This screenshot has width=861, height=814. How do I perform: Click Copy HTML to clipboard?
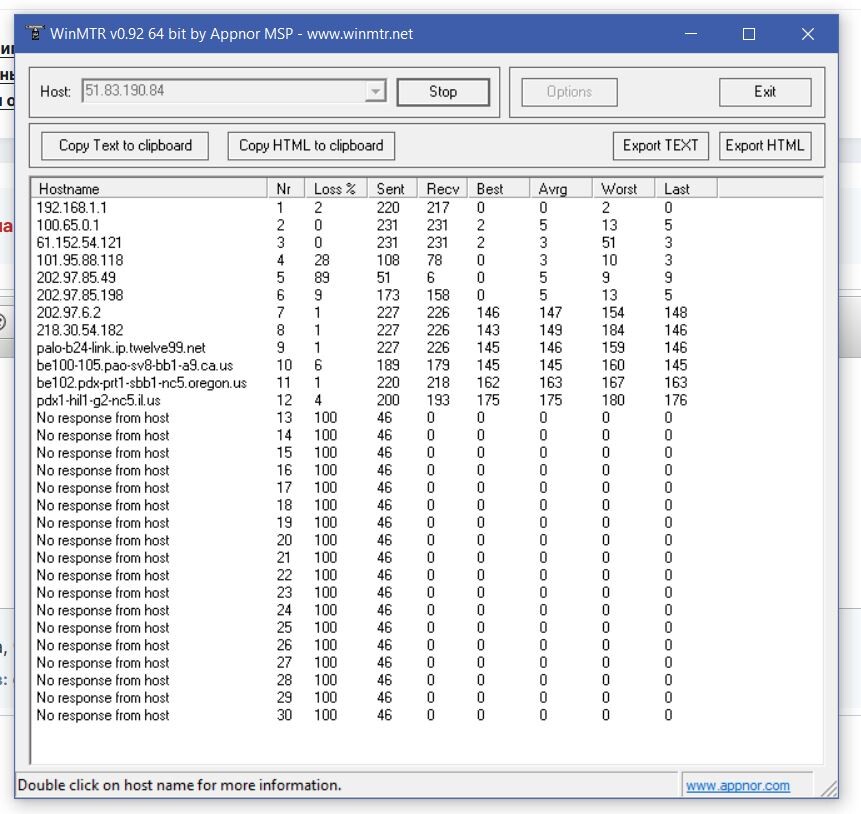tap(311, 146)
